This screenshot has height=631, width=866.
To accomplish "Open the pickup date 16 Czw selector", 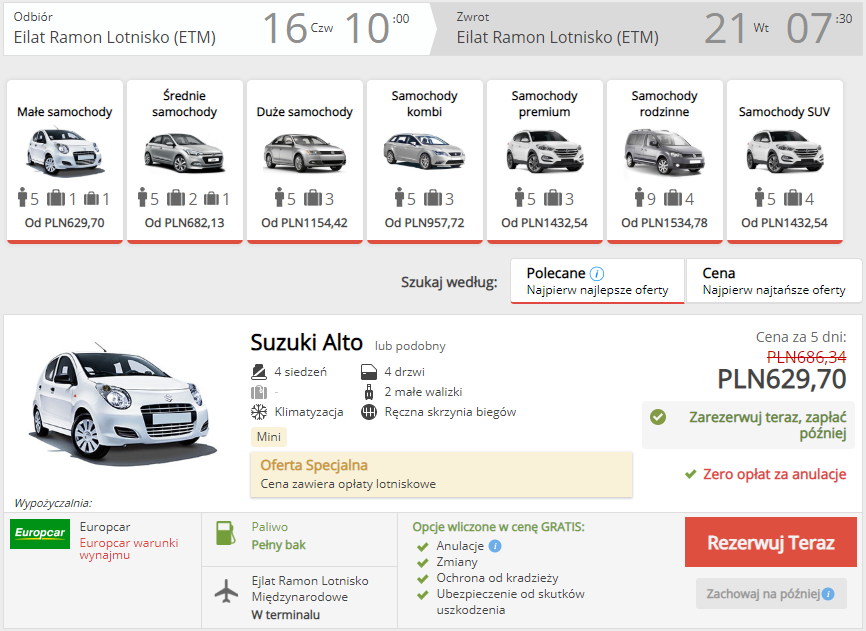I will (297, 29).
